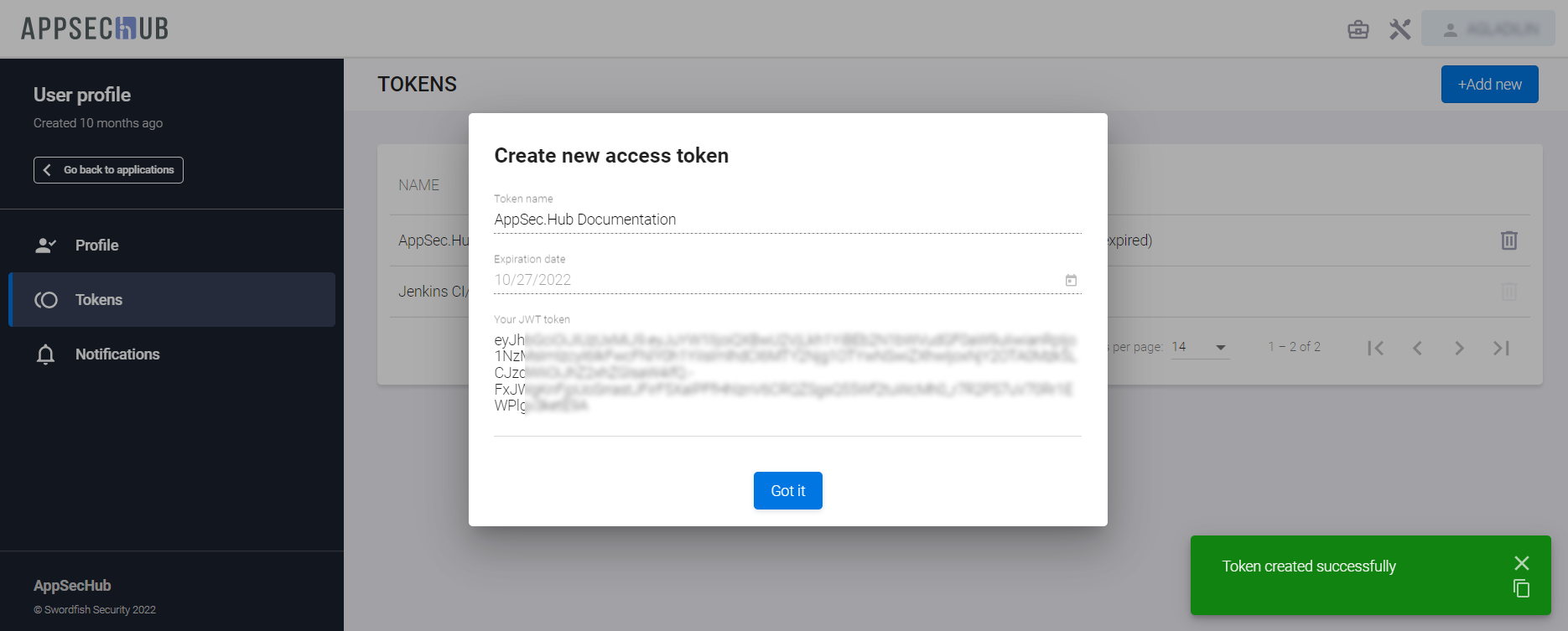Screen dimensions: 1568x631
Task: Go to the first page of tokens
Action: [1375, 348]
